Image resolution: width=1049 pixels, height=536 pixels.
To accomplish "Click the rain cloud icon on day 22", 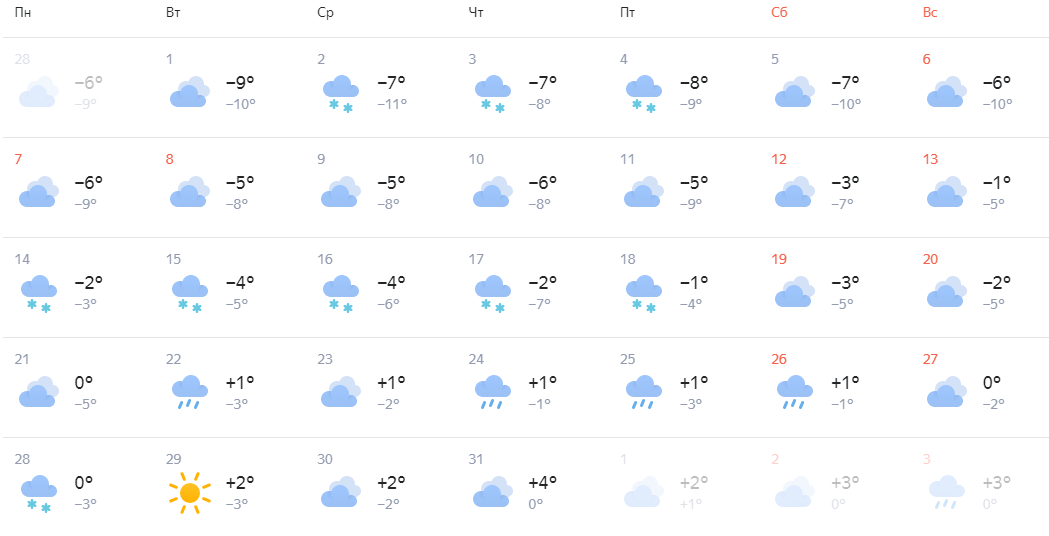I will tap(190, 392).
